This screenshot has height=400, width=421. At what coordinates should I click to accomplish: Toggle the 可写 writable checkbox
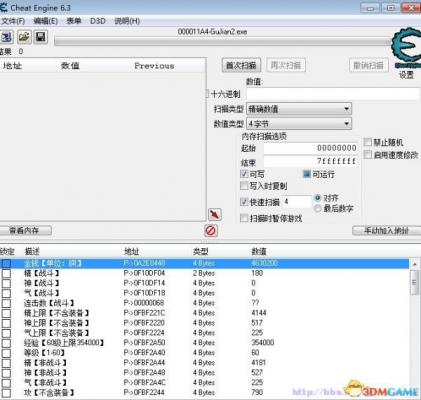(244, 174)
